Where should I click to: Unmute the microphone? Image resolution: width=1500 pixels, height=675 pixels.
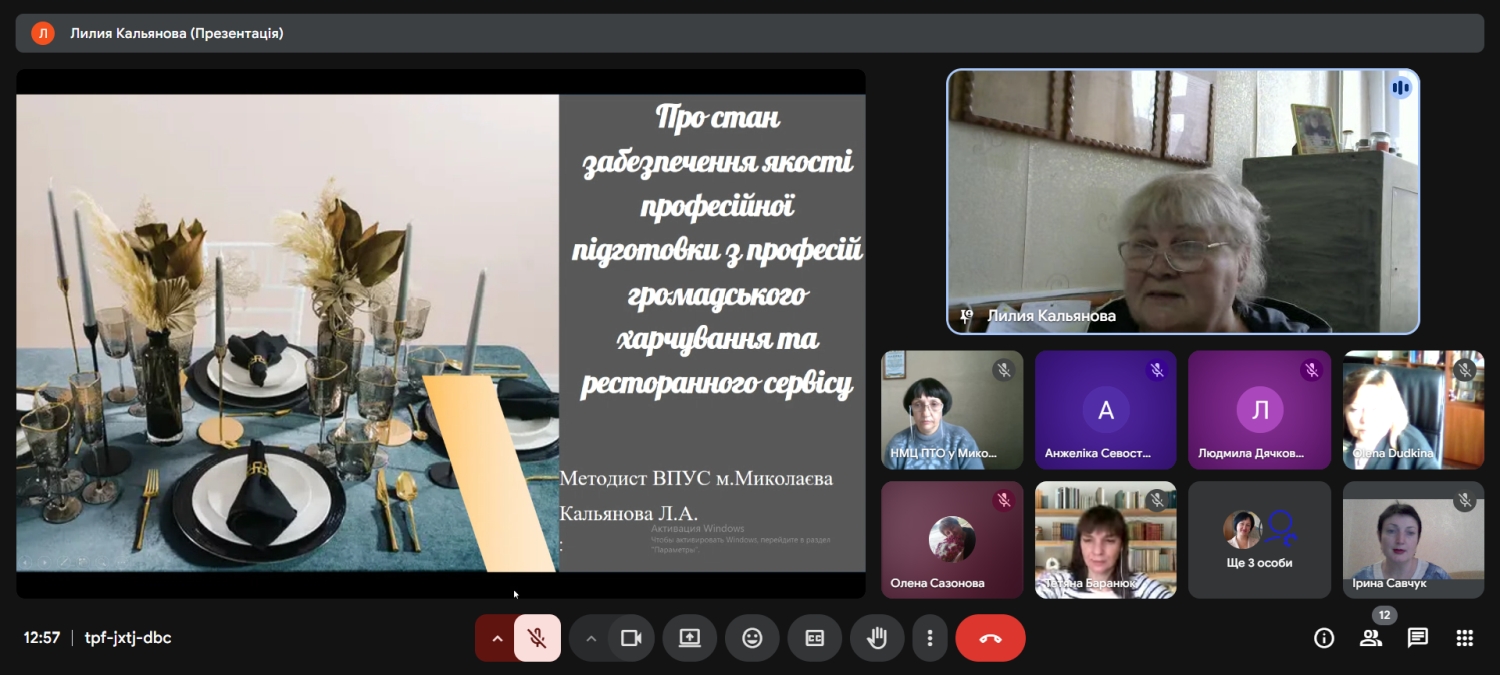pyautogui.click(x=537, y=638)
